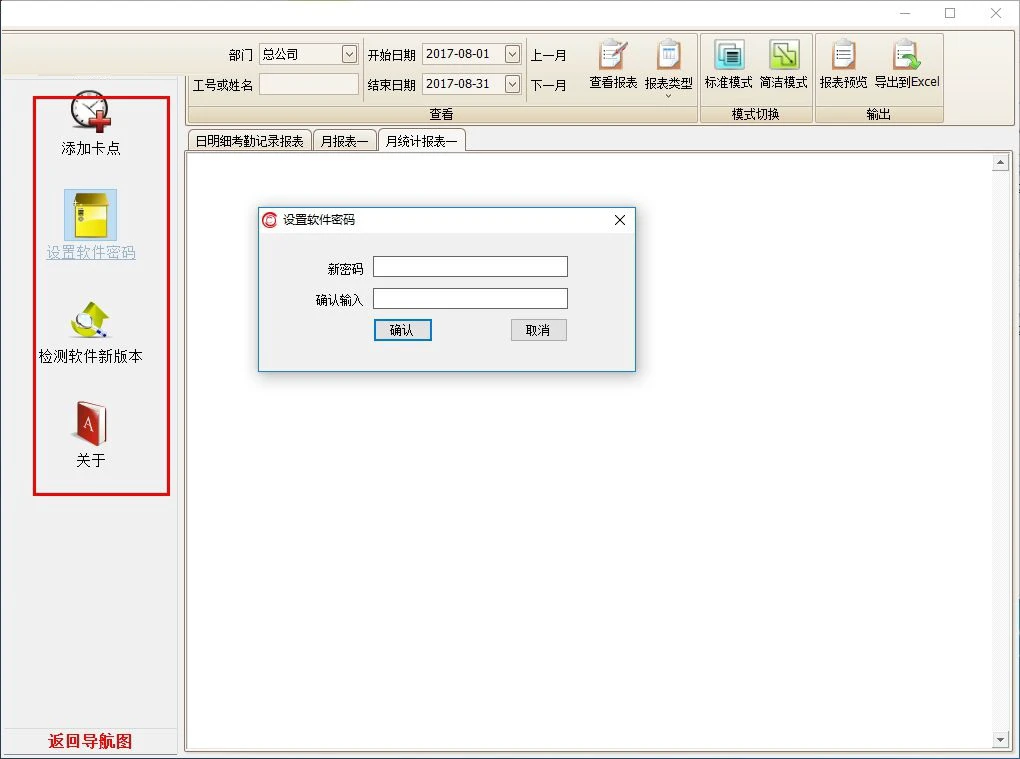Expand the 部门 总公司 dropdown
Screen dimensions: 1020x759
point(349,54)
